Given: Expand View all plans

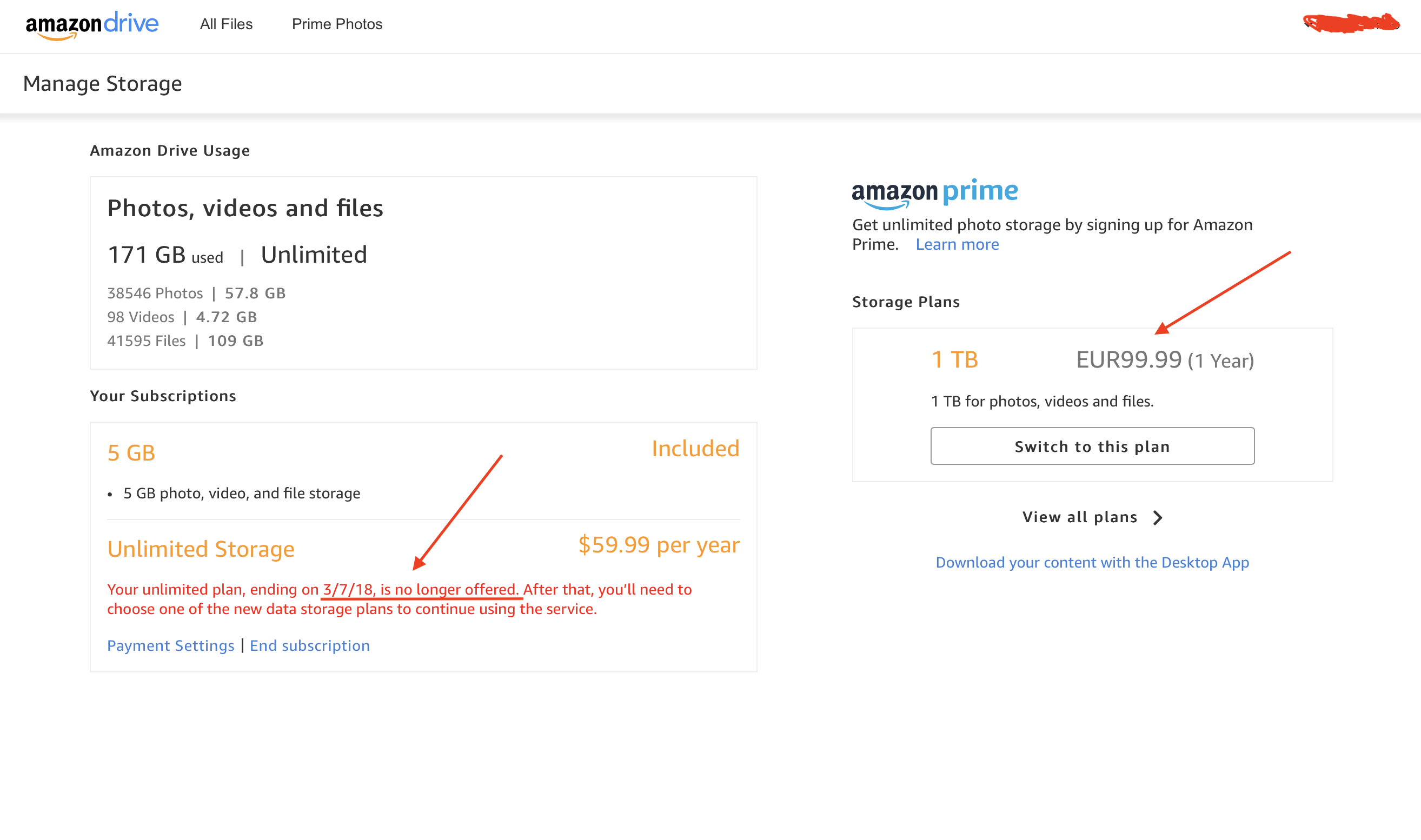Looking at the screenshot, I should click(1080, 517).
